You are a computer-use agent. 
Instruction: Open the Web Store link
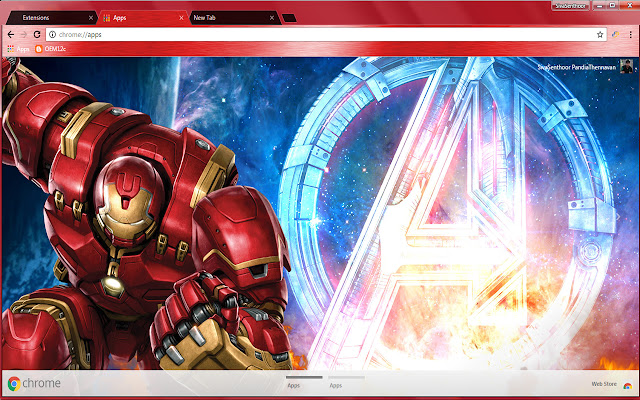[604, 384]
